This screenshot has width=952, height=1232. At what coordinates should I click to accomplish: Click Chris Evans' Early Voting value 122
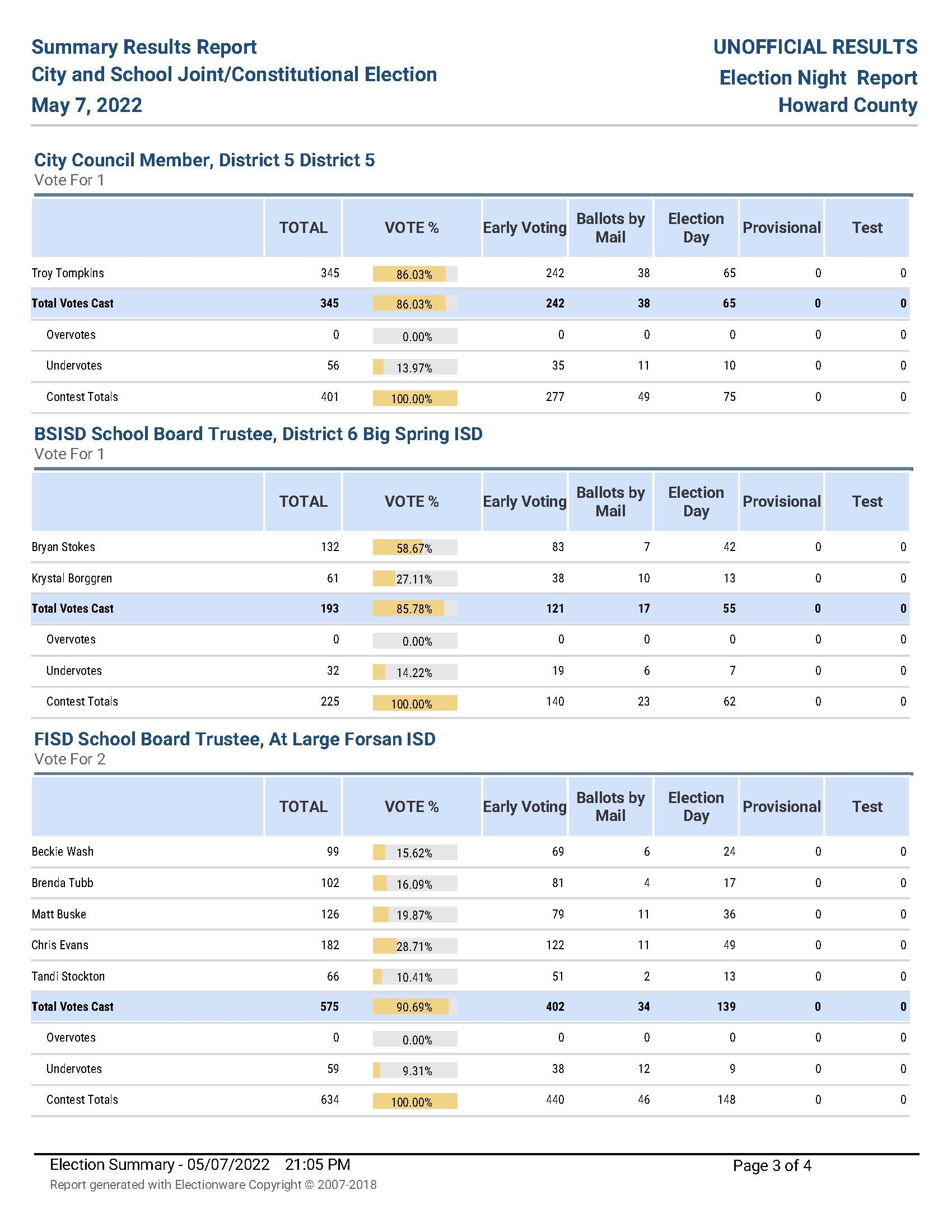pos(555,945)
